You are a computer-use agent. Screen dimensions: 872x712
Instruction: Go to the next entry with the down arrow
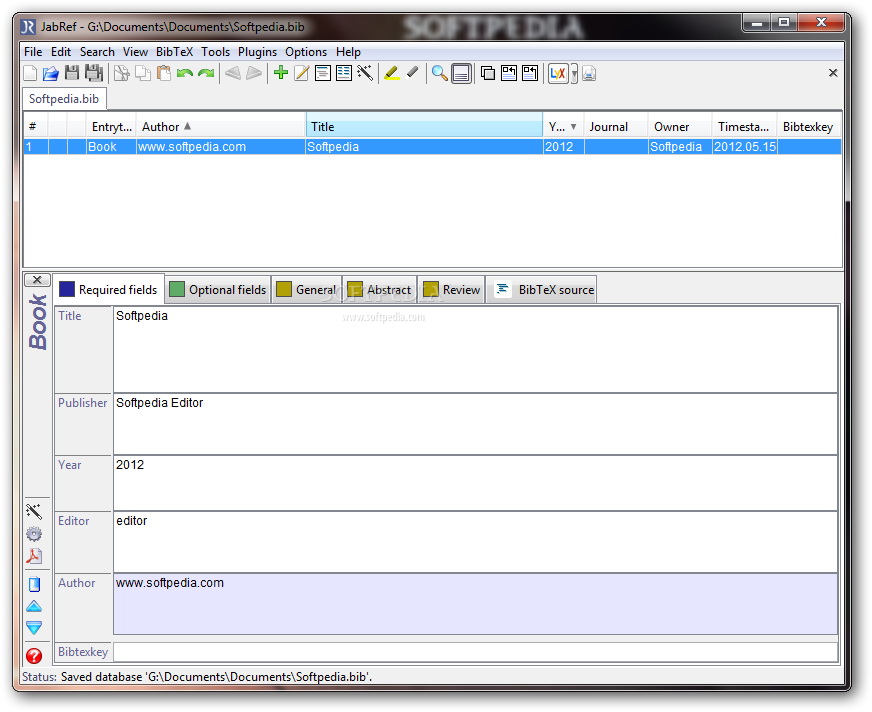[34, 628]
